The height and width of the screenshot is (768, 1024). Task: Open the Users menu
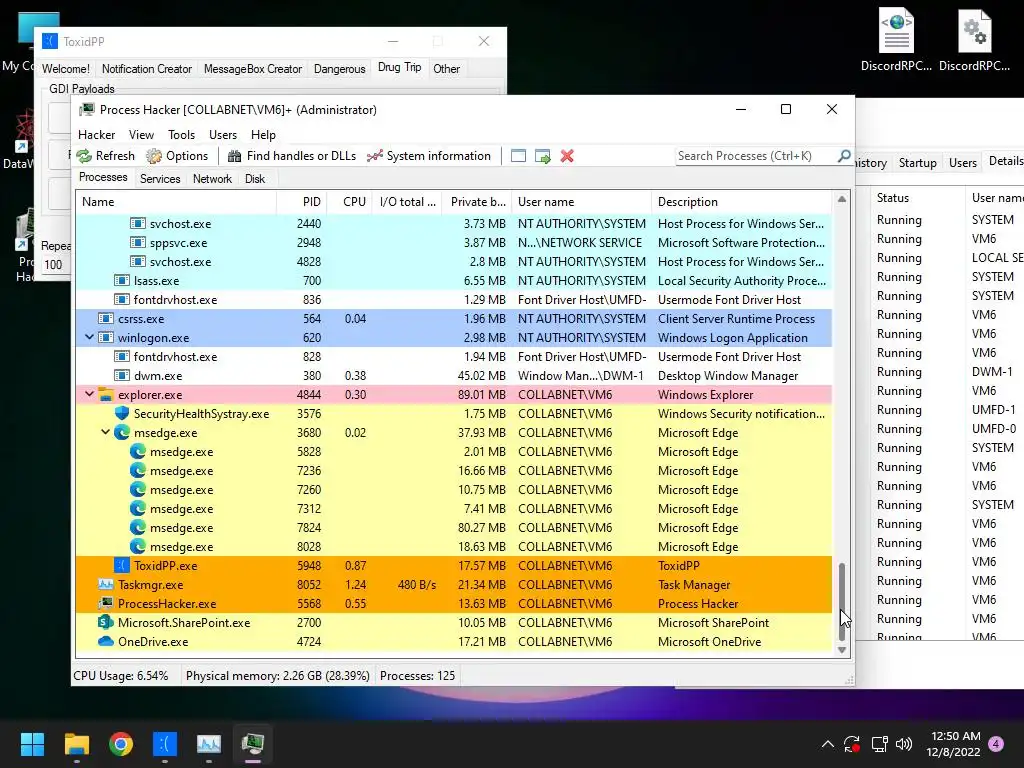pyautogui.click(x=223, y=135)
